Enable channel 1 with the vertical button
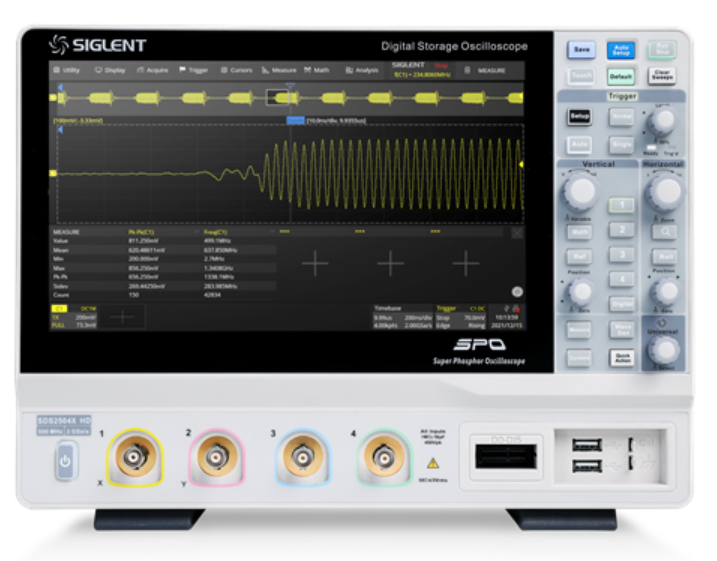 pyautogui.click(x=622, y=204)
